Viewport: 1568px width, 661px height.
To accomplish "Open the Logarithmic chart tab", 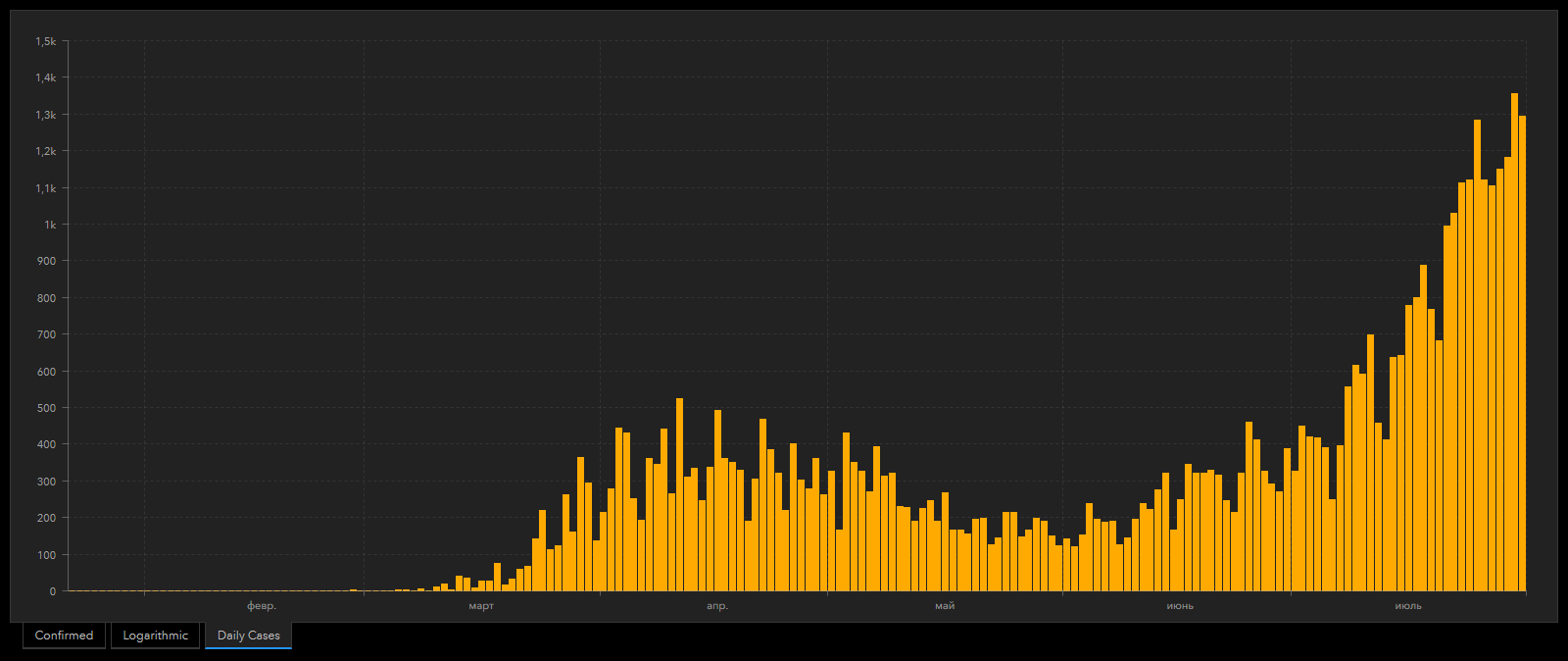I will 155,636.
